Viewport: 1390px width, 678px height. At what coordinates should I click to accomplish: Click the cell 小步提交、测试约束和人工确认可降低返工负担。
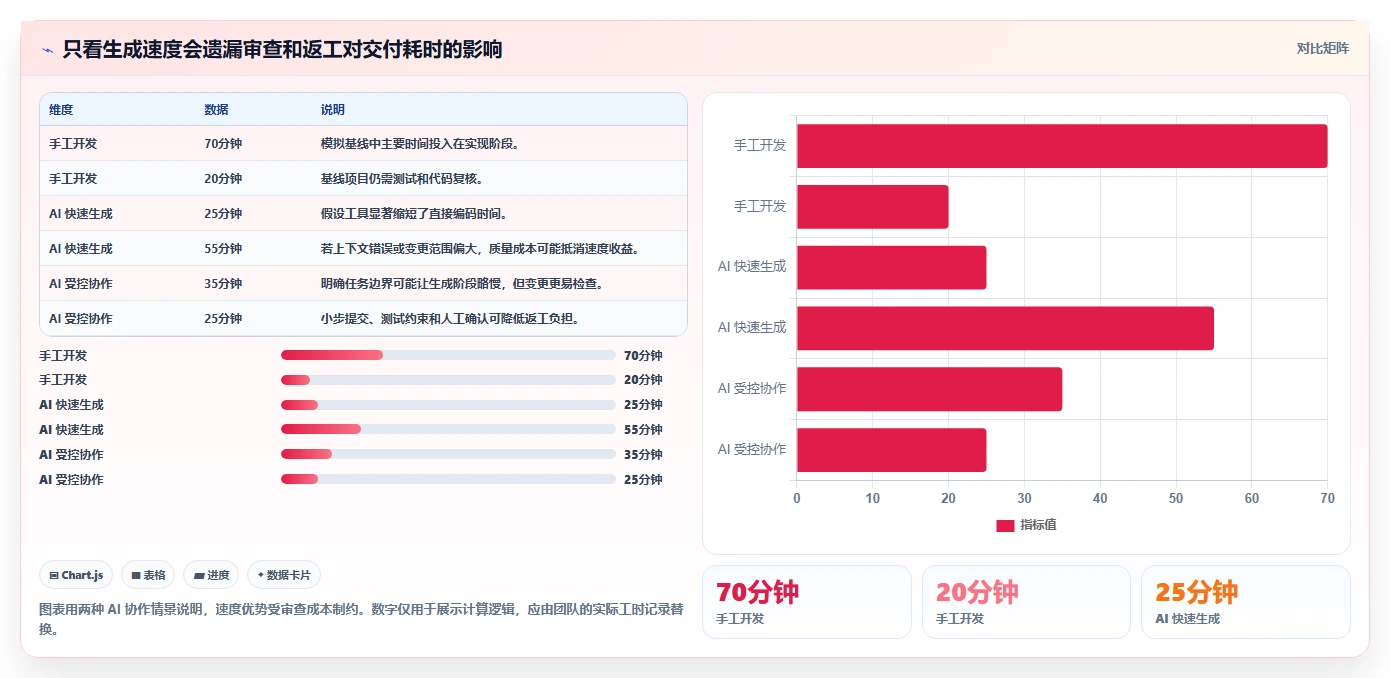450,319
